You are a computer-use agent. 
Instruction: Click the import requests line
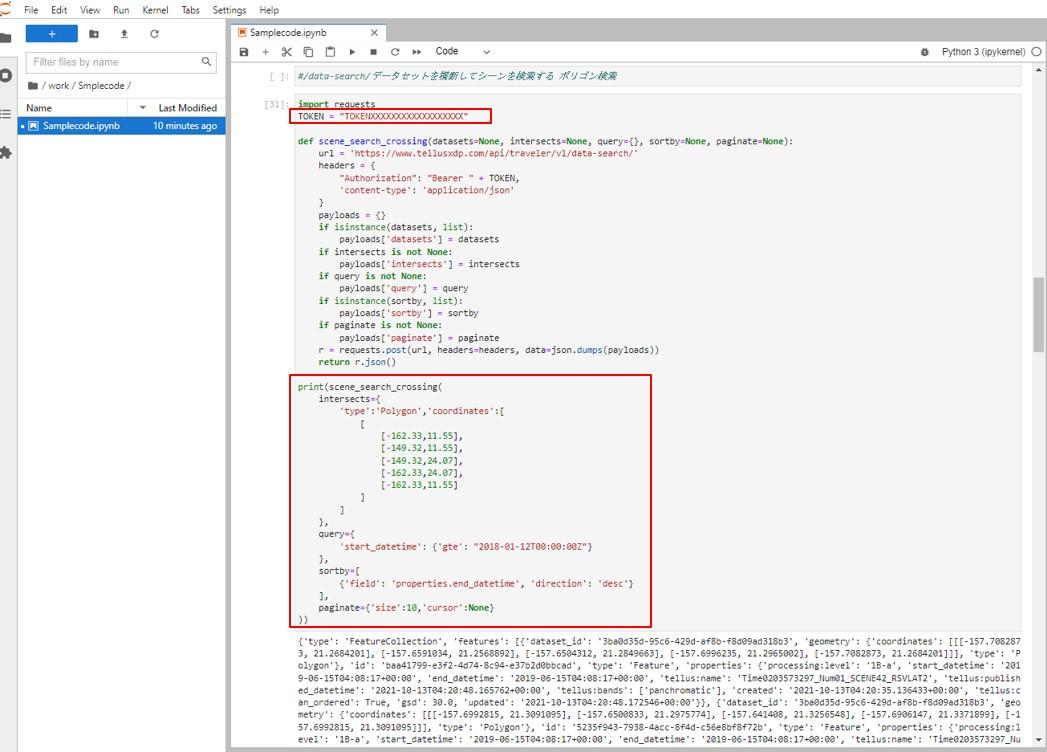click(337, 104)
